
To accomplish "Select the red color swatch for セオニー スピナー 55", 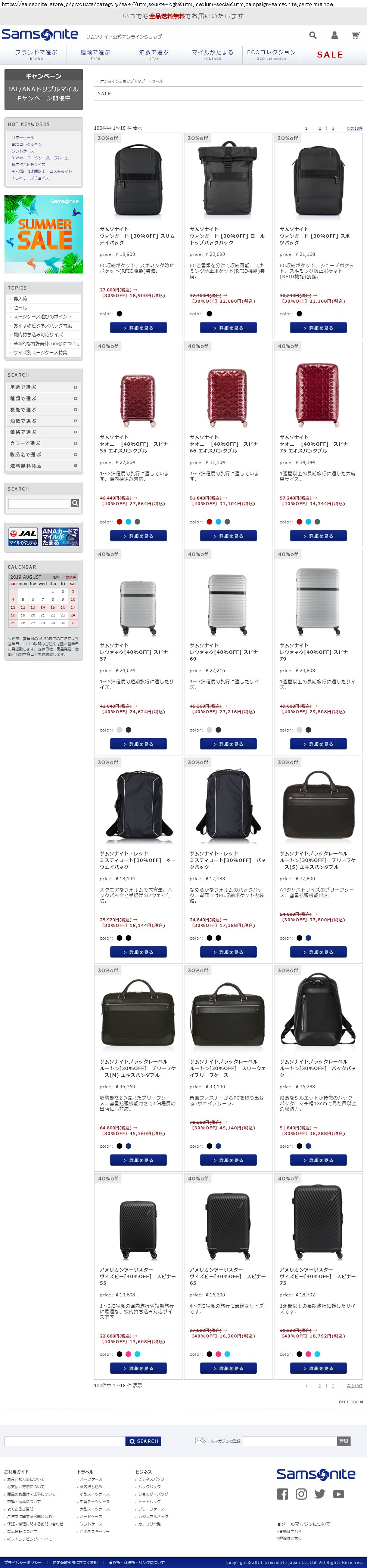I will click(119, 522).
